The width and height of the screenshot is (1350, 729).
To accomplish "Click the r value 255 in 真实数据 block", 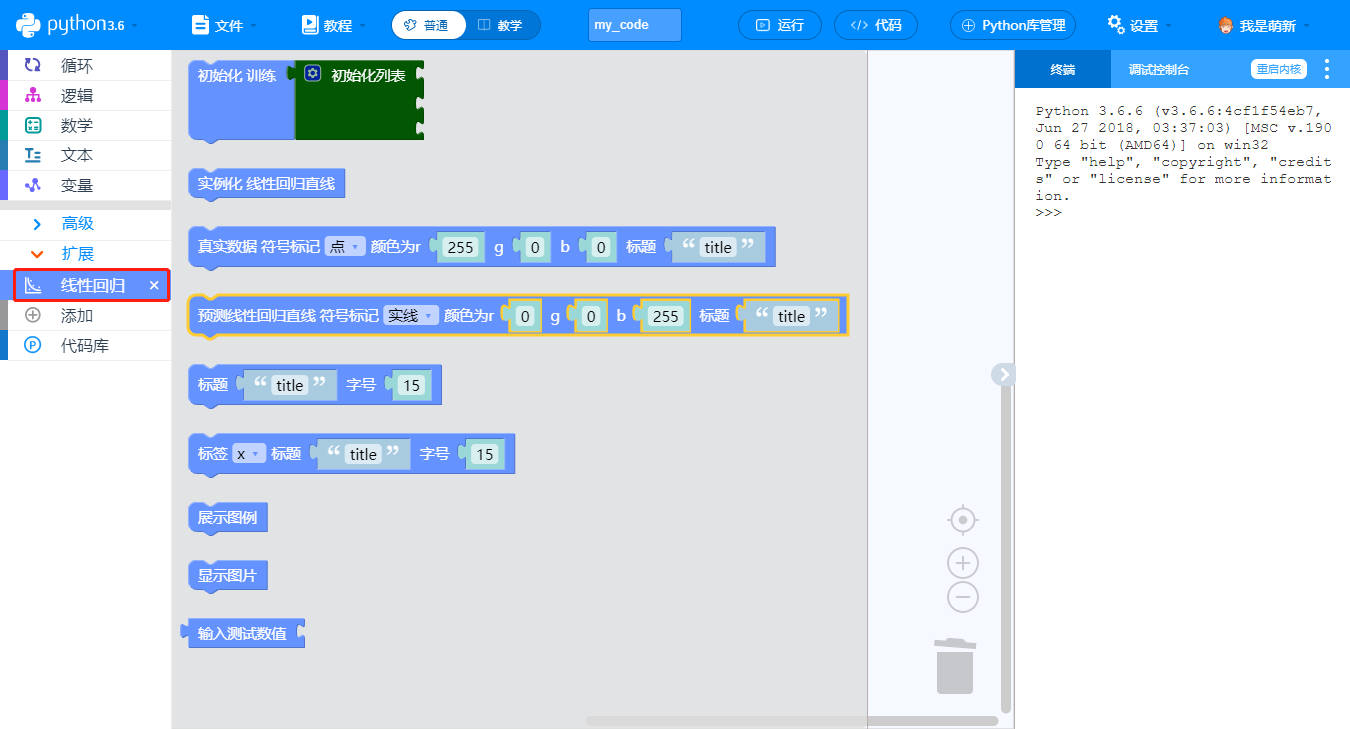I will tap(461, 247).
